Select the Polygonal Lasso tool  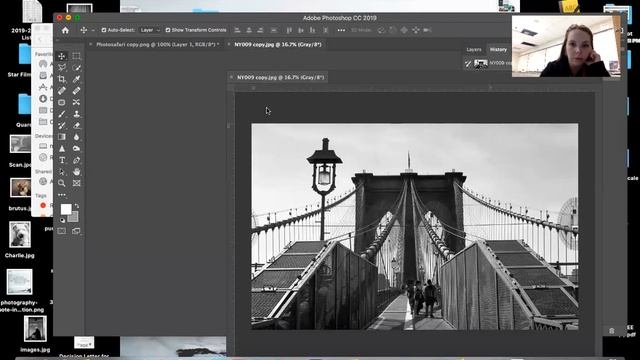tap(62, 67)
